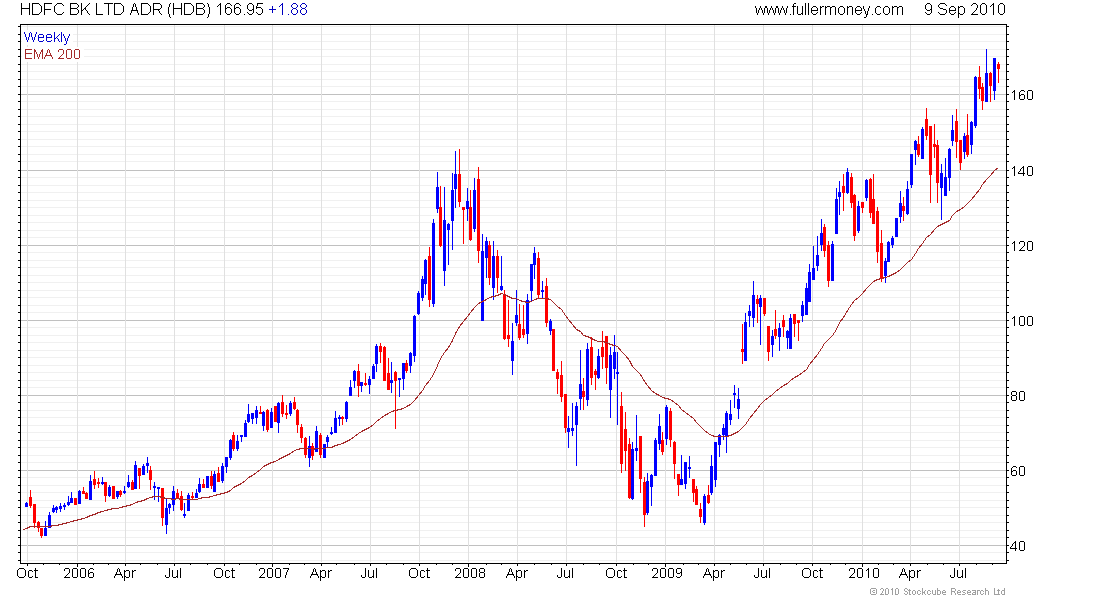This screenshot has height=600, width=1100.
Task: Click the 2007 year label on time axis
Action: pos(274,573)
